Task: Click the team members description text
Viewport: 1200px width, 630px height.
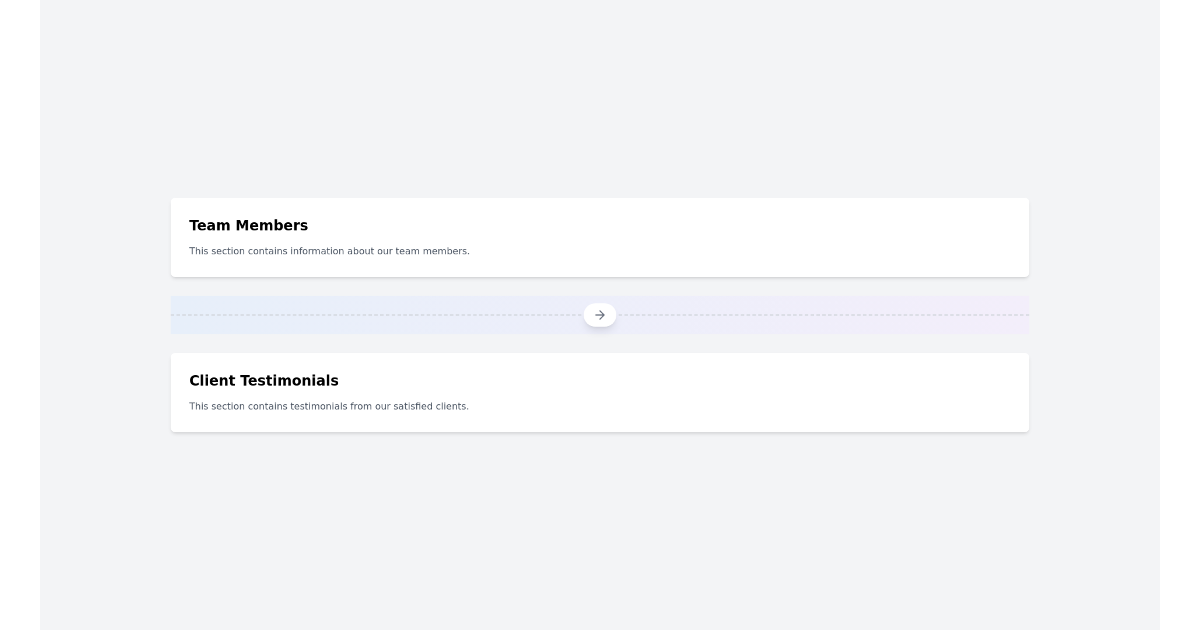Action: (330, 251)
